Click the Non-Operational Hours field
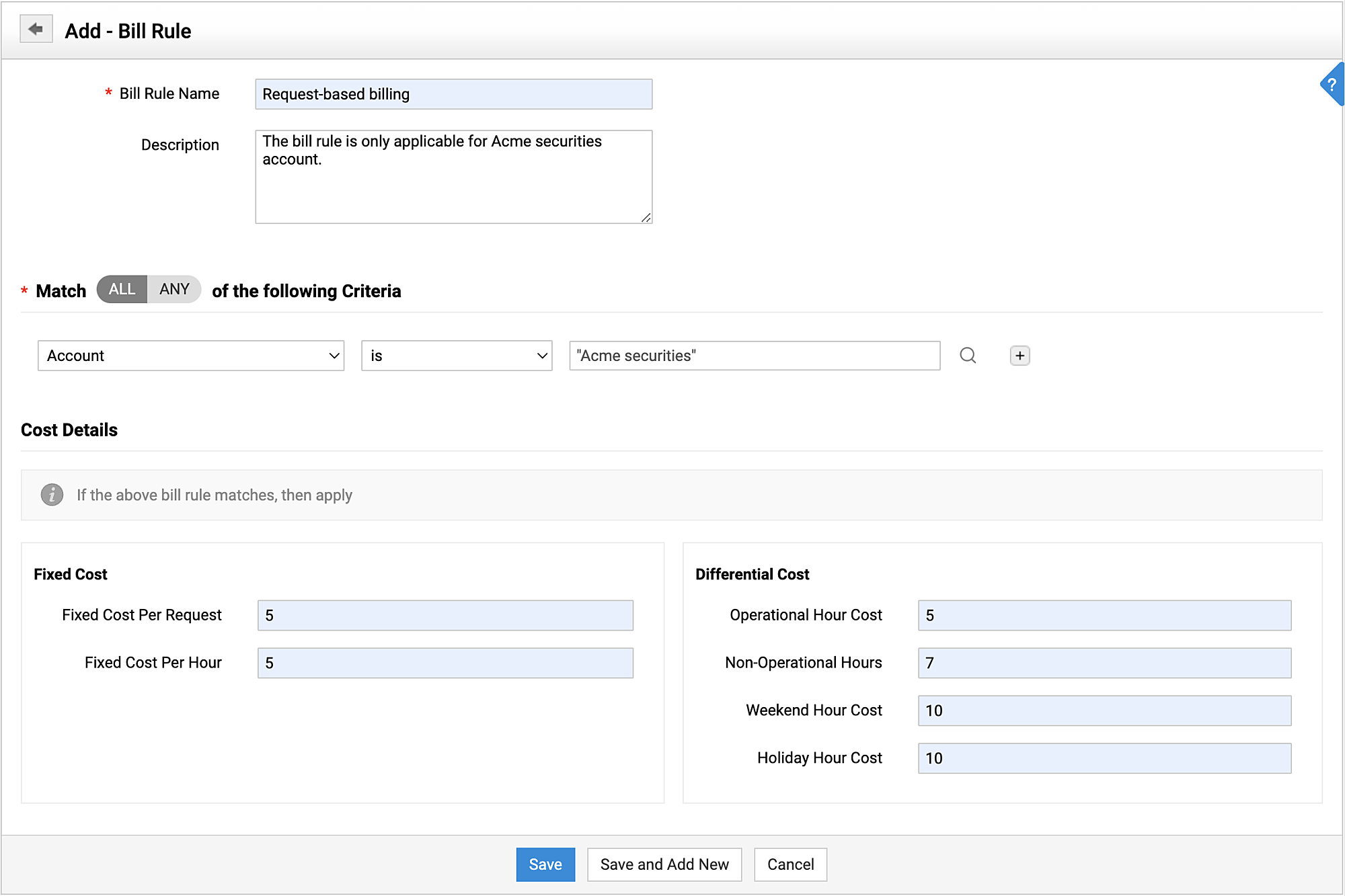 pyautogui.click(x=1104, y=663)
